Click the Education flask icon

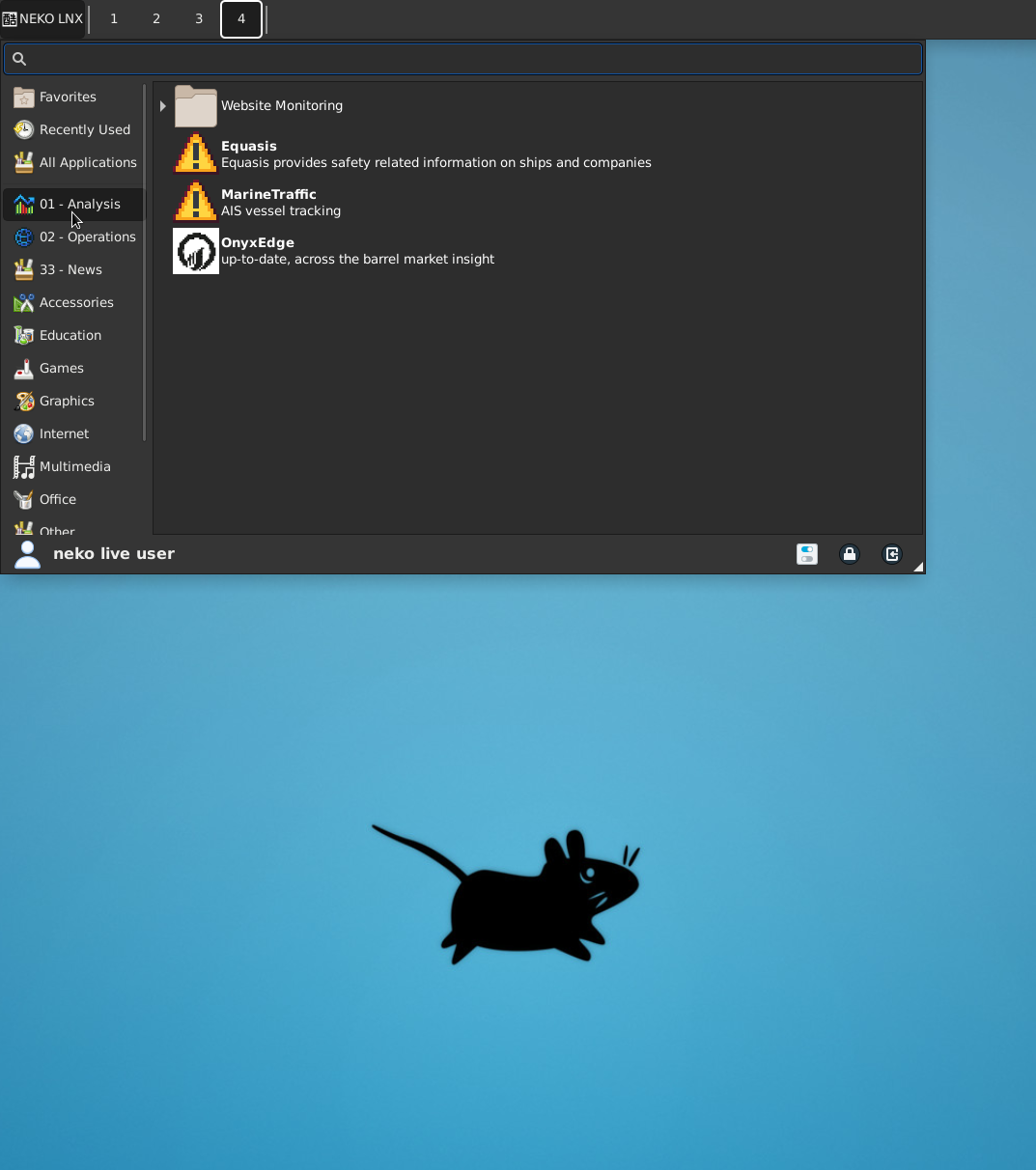24,335
